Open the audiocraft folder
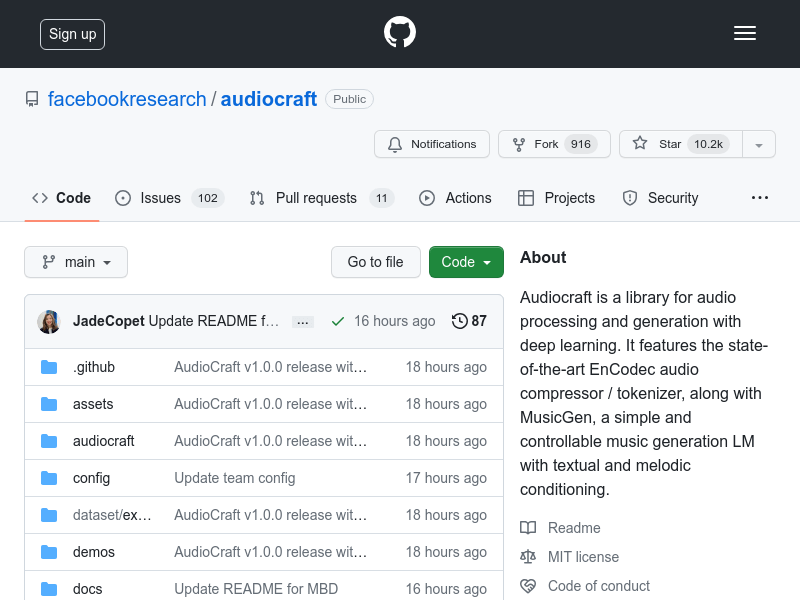 click(104, 441)
